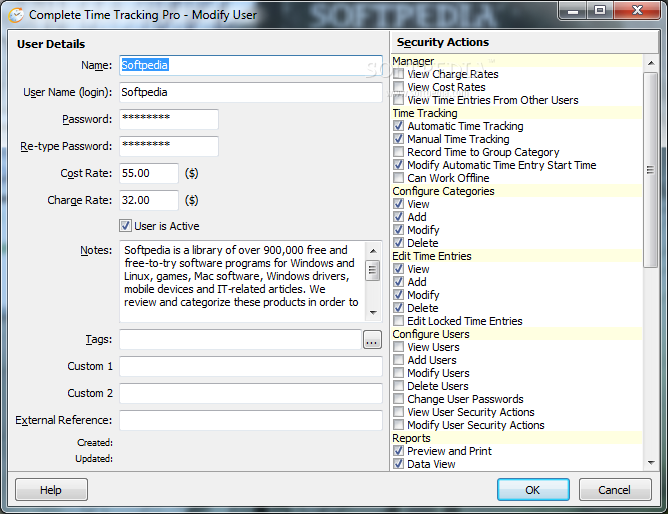The image size is (668, 514).
Task: Click the Reports group header
Action: point(517,438)
